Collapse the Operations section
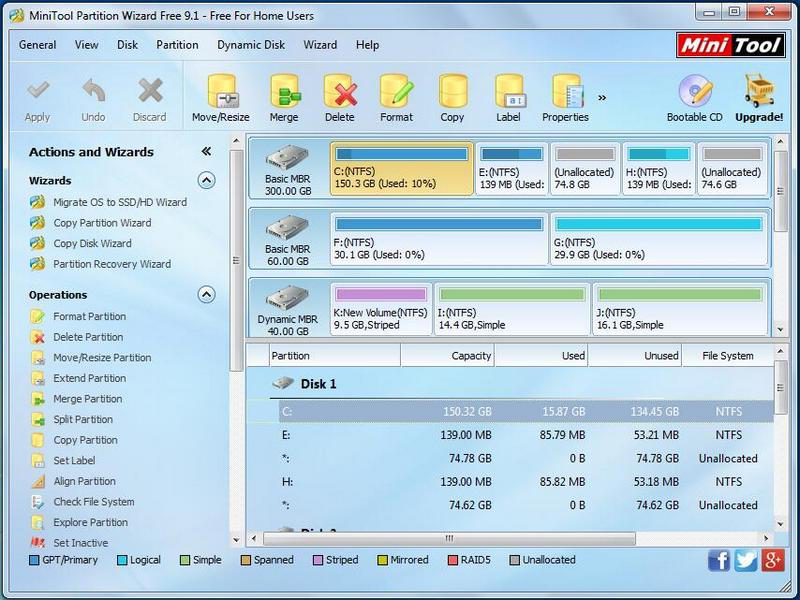800x600 pixels. pyautogui.click(x=206, y=294)
